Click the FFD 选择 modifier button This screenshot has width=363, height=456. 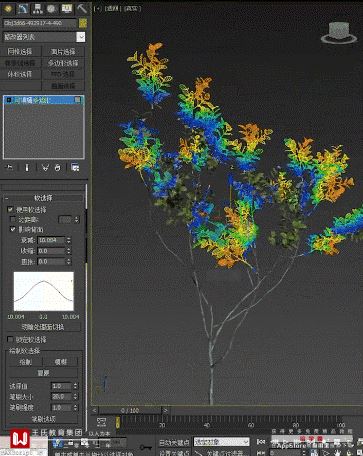coord(63,74)
